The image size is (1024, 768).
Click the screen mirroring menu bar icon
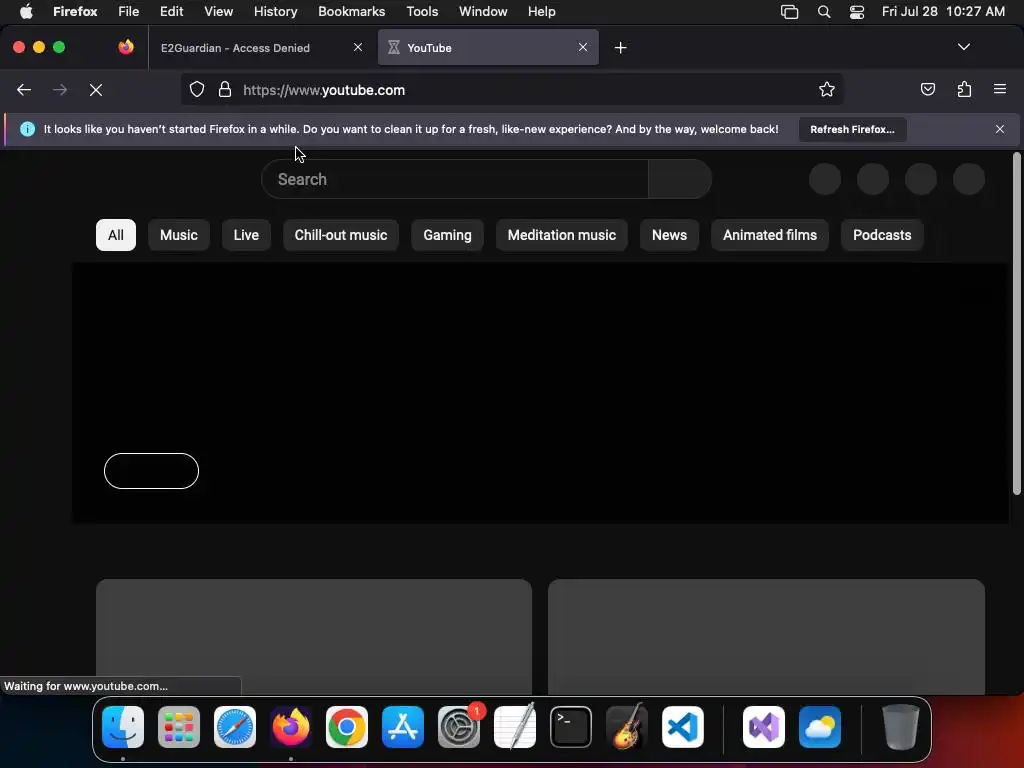[x=790, y=12]
